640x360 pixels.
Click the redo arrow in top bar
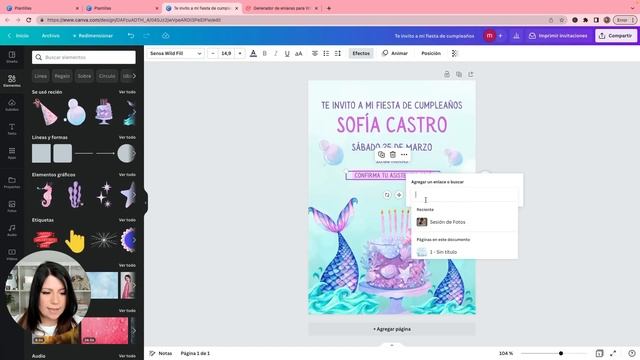pos(147,36)
